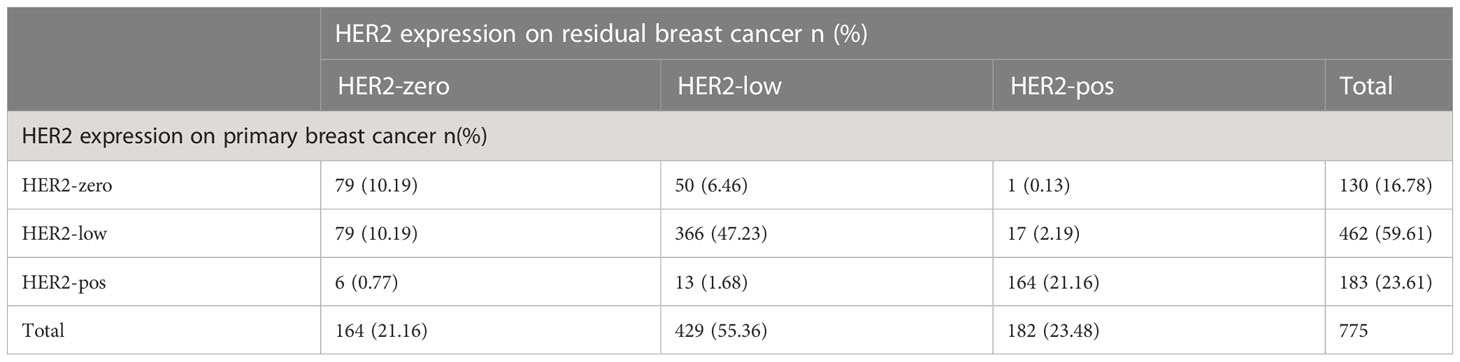Click the Total column header

coord(1367,87)
